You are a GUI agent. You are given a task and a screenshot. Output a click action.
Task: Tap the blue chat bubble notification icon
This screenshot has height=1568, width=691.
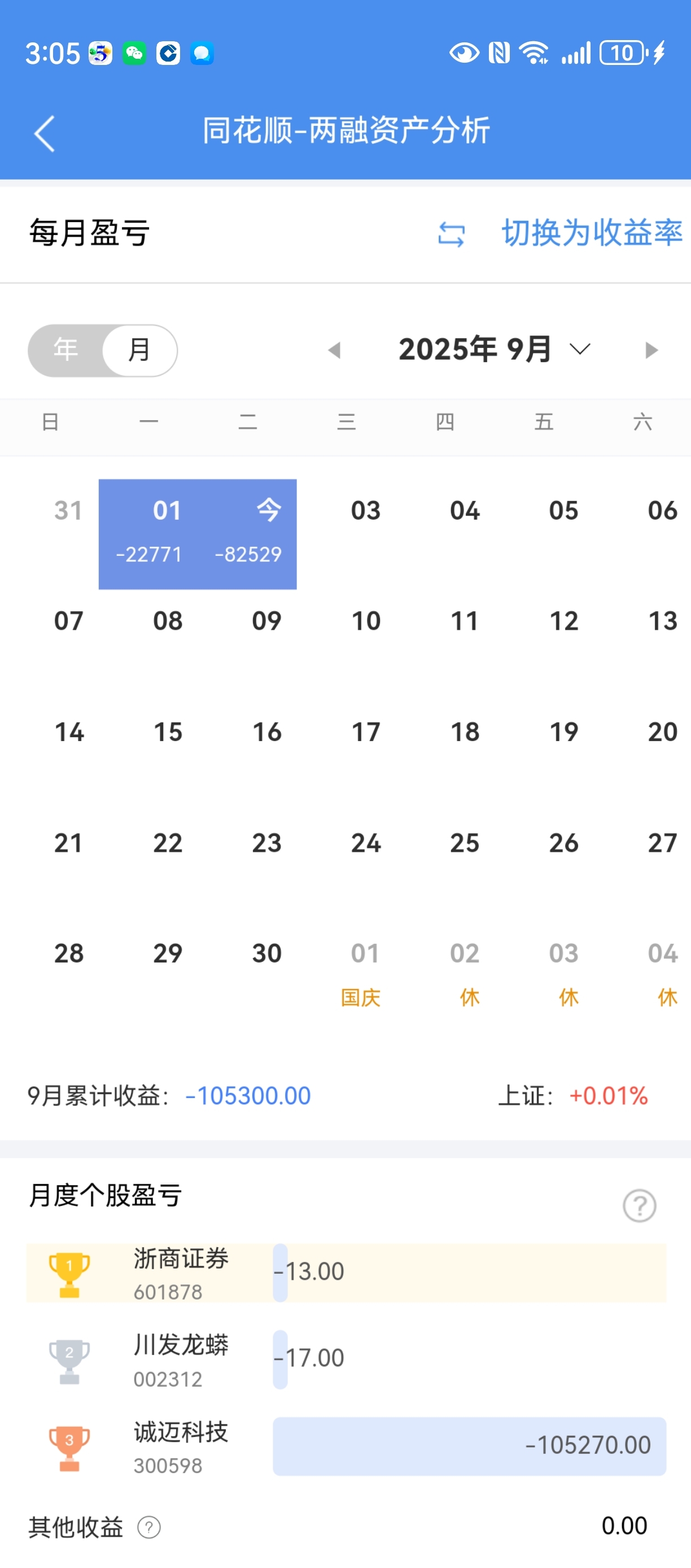(x=202, y=53)
